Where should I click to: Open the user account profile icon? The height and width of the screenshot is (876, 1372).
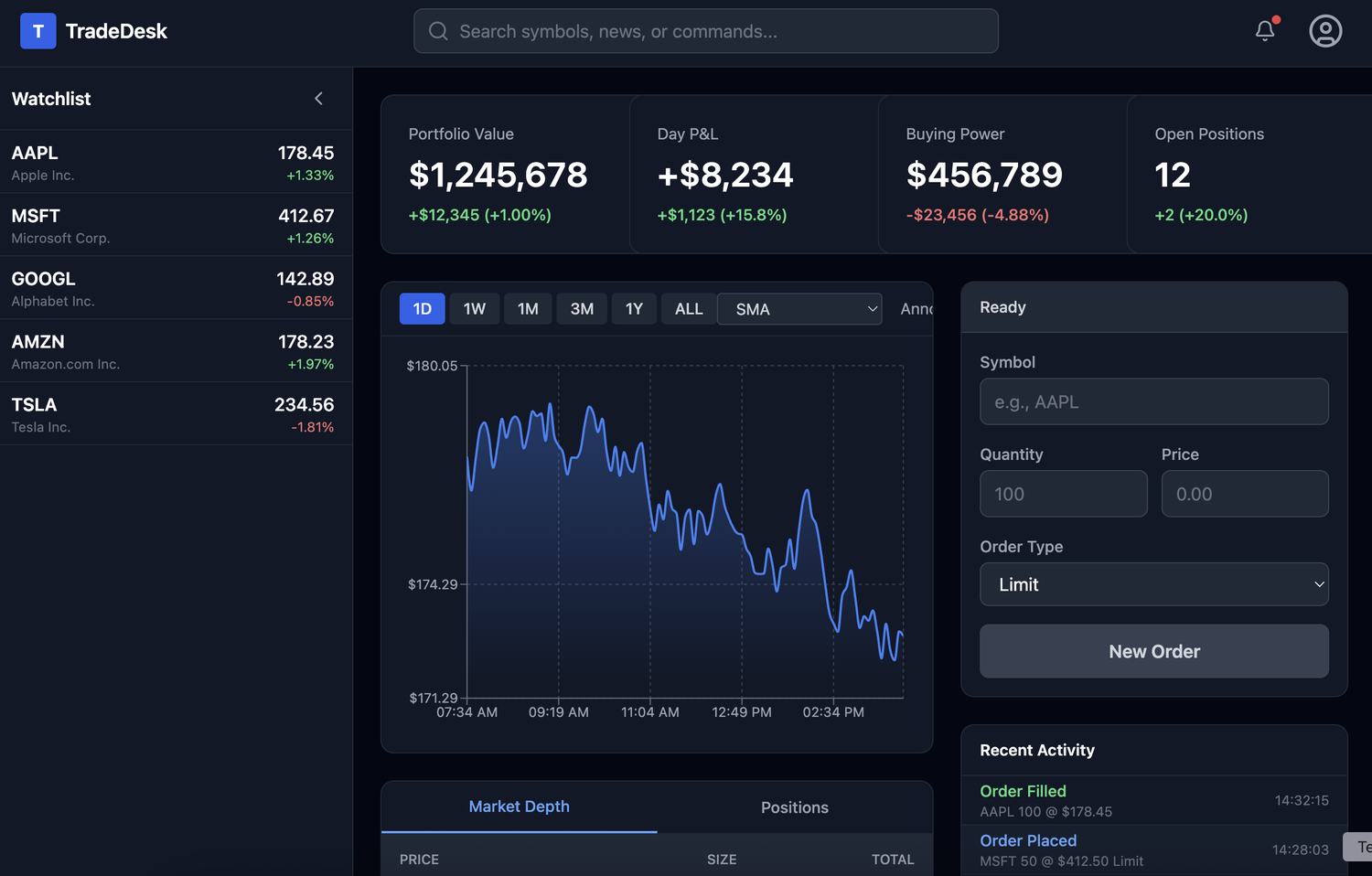(1324, 31)
